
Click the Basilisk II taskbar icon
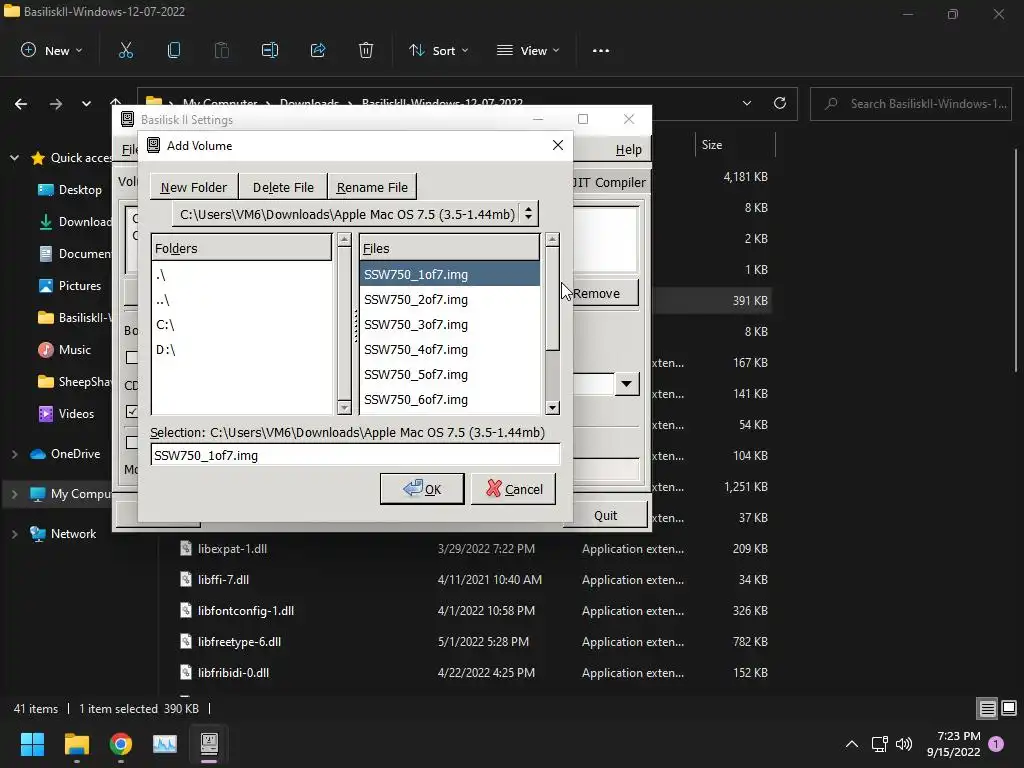click(x=209, y=744)
